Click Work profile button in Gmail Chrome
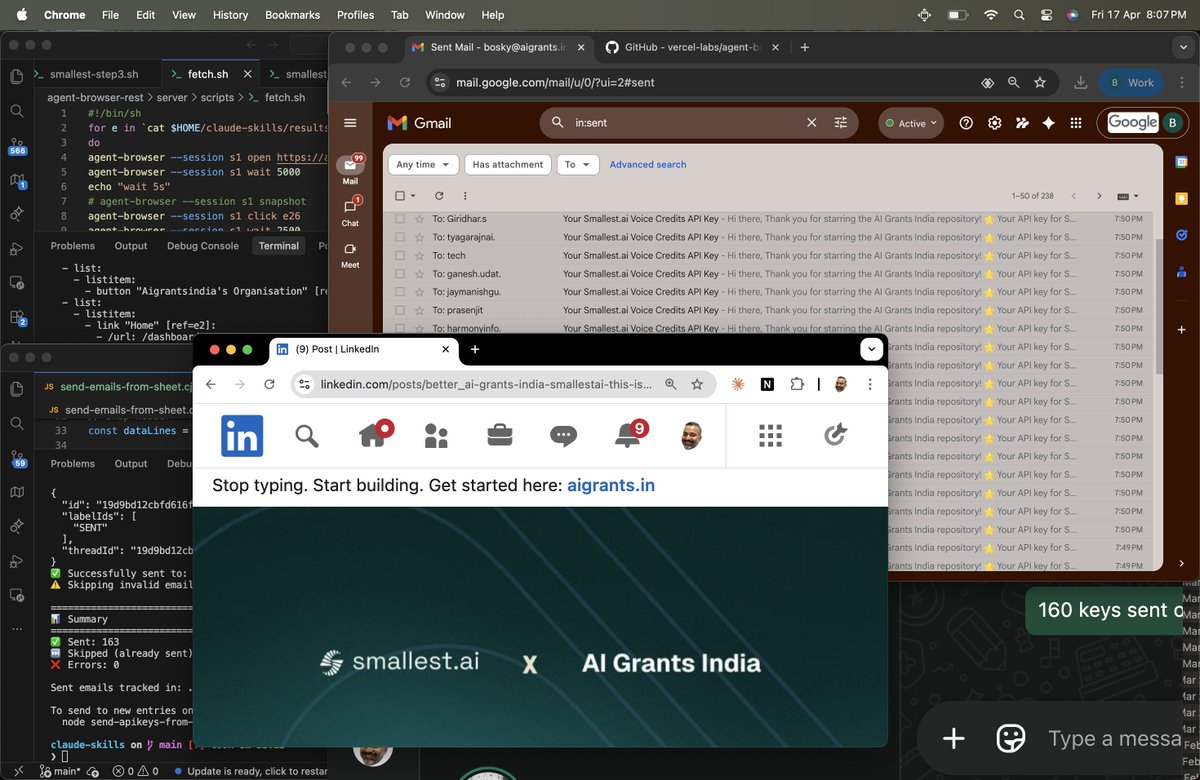The height and width of the screenshot is (780, 1200). tap(1132, 83)
